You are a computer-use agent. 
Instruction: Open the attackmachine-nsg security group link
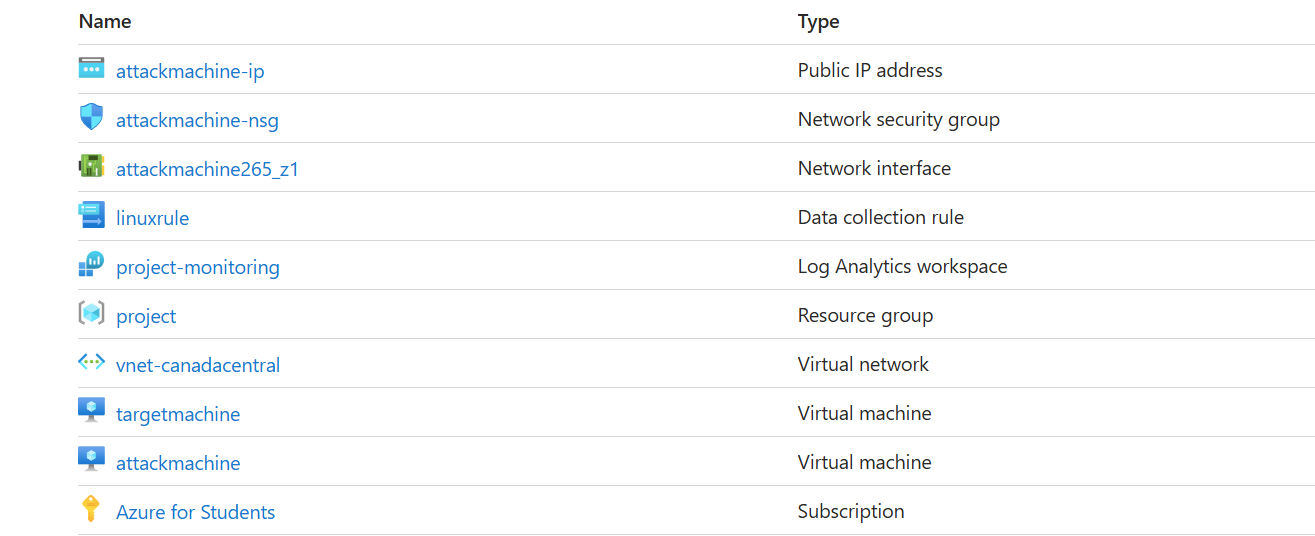pyautogui.click(x=197, y=120)
